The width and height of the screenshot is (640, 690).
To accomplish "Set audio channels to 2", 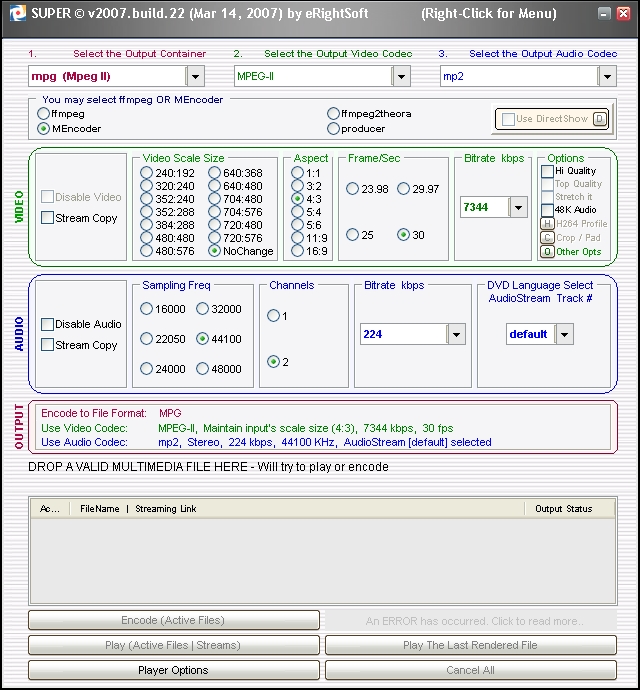I will (x=273, y=362).
